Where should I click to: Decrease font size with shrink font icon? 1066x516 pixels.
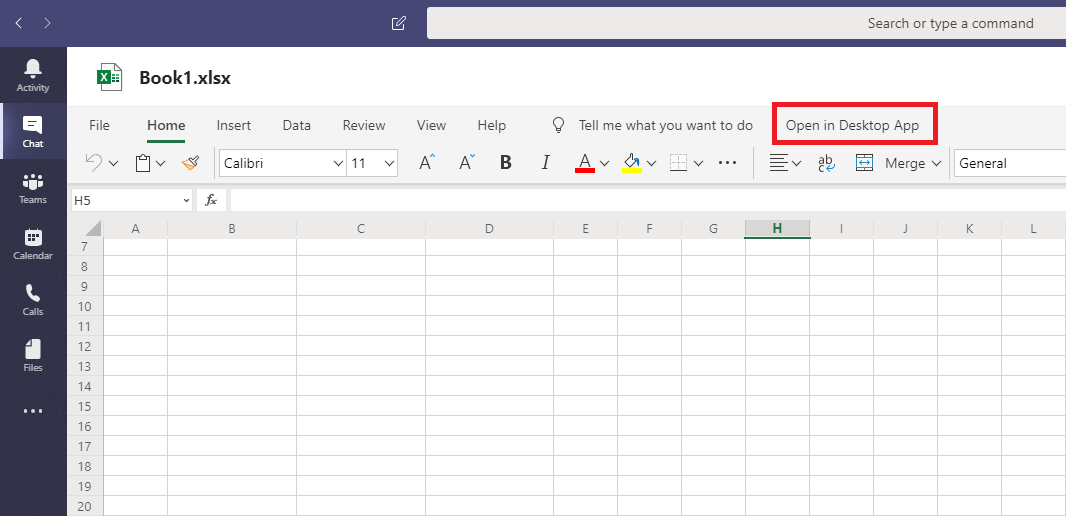(x=467, y=163)
